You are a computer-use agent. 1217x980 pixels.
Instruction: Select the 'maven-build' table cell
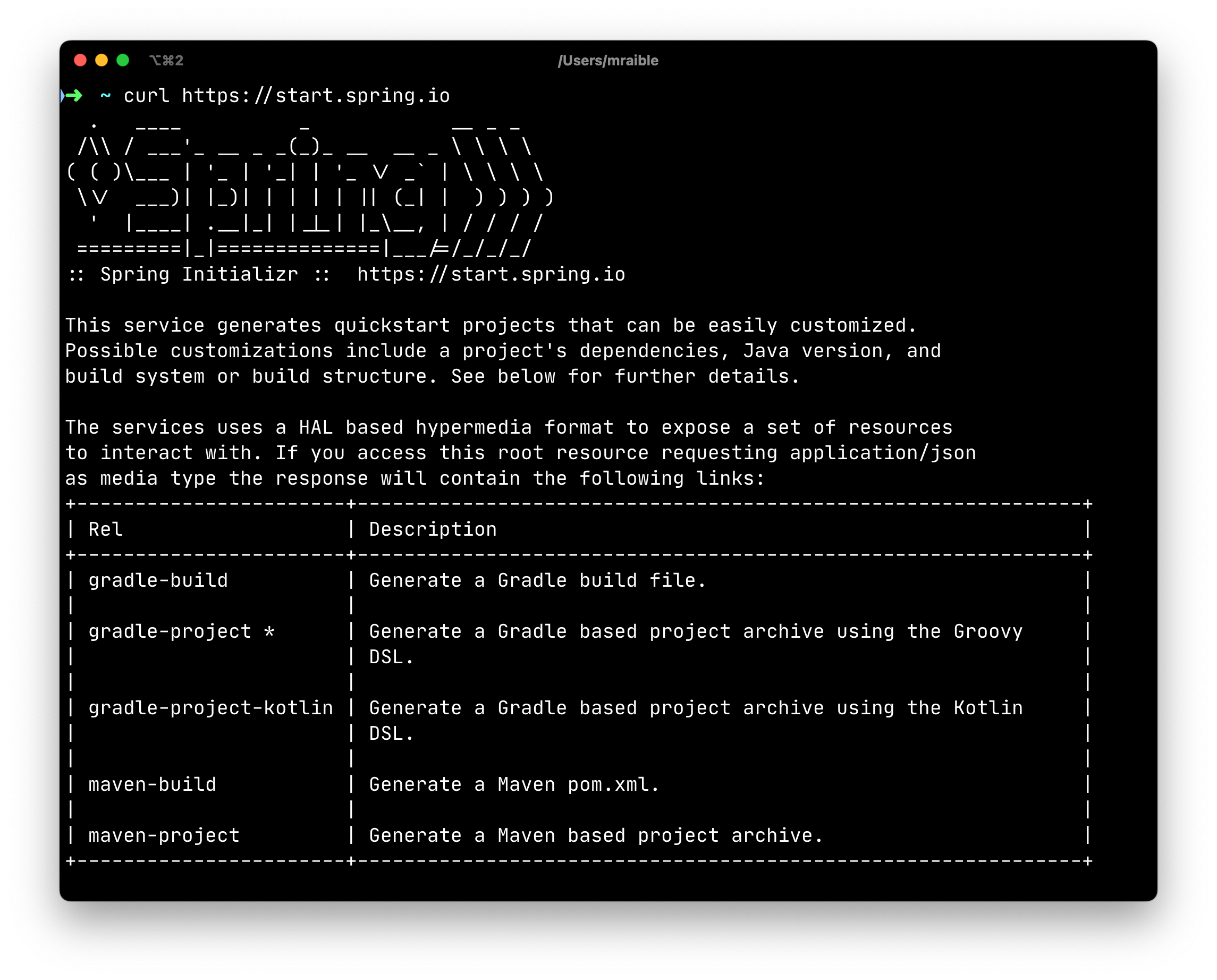pos(153,784)
